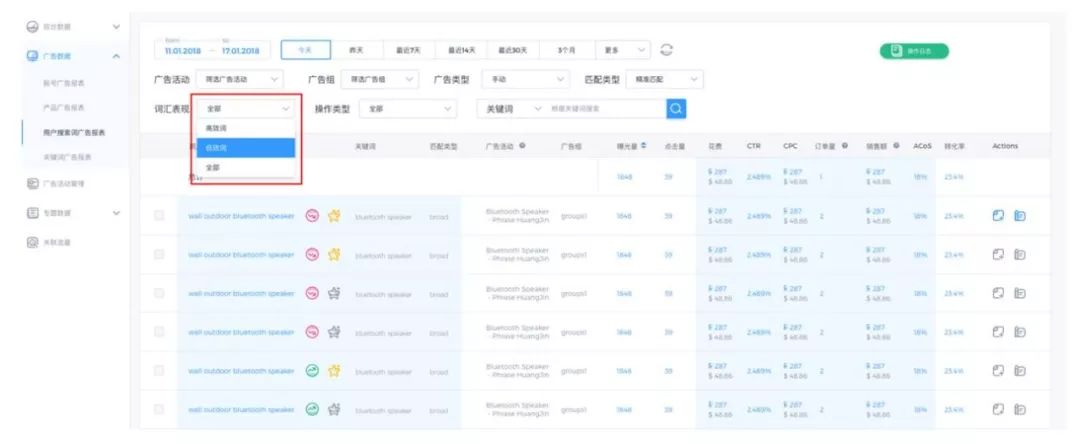Open the 广告活动 filter dropdown
The image size is (1080, 444).
[239, 79]
